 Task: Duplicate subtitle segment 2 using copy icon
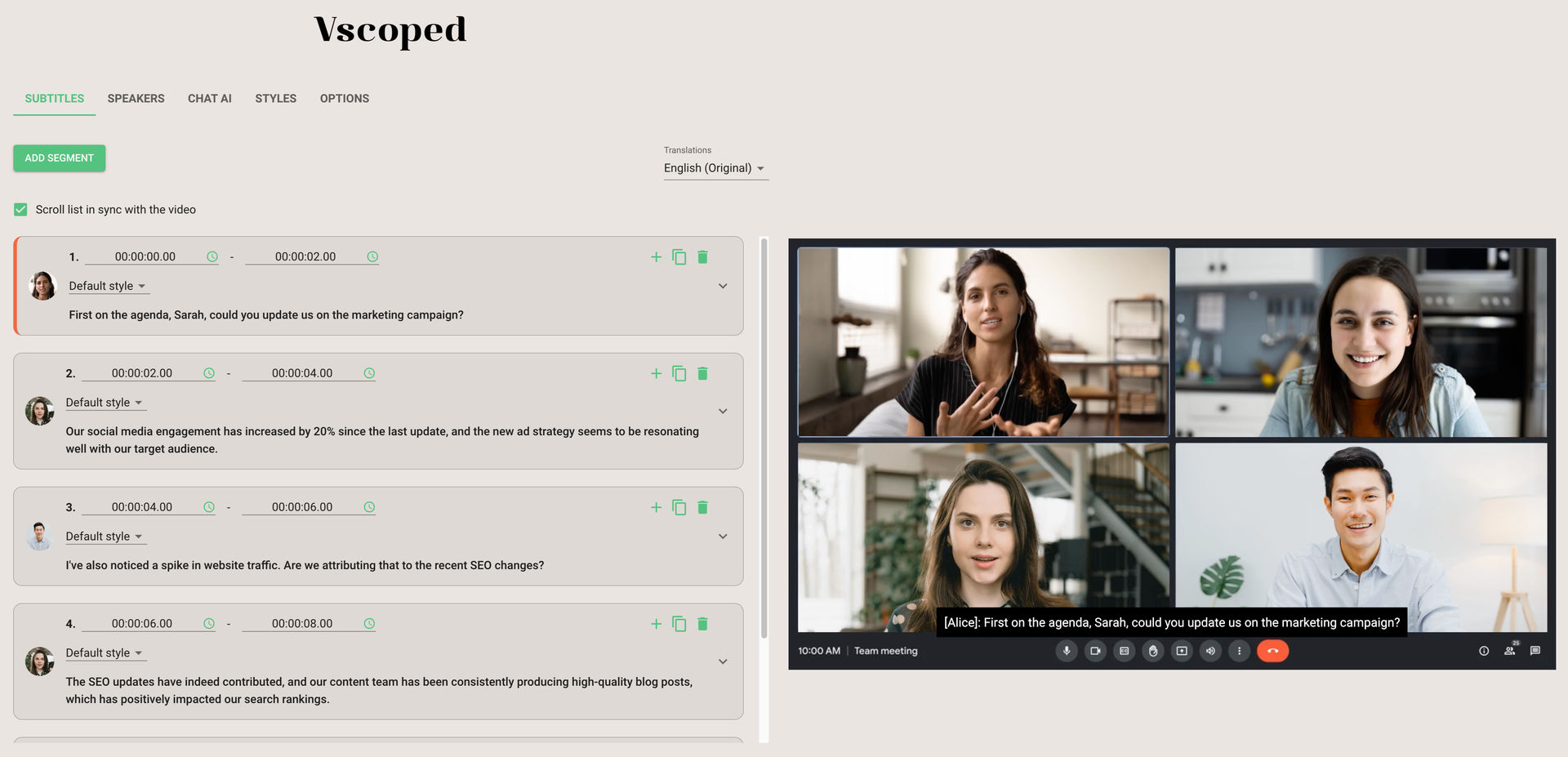(x=679, y=374)
